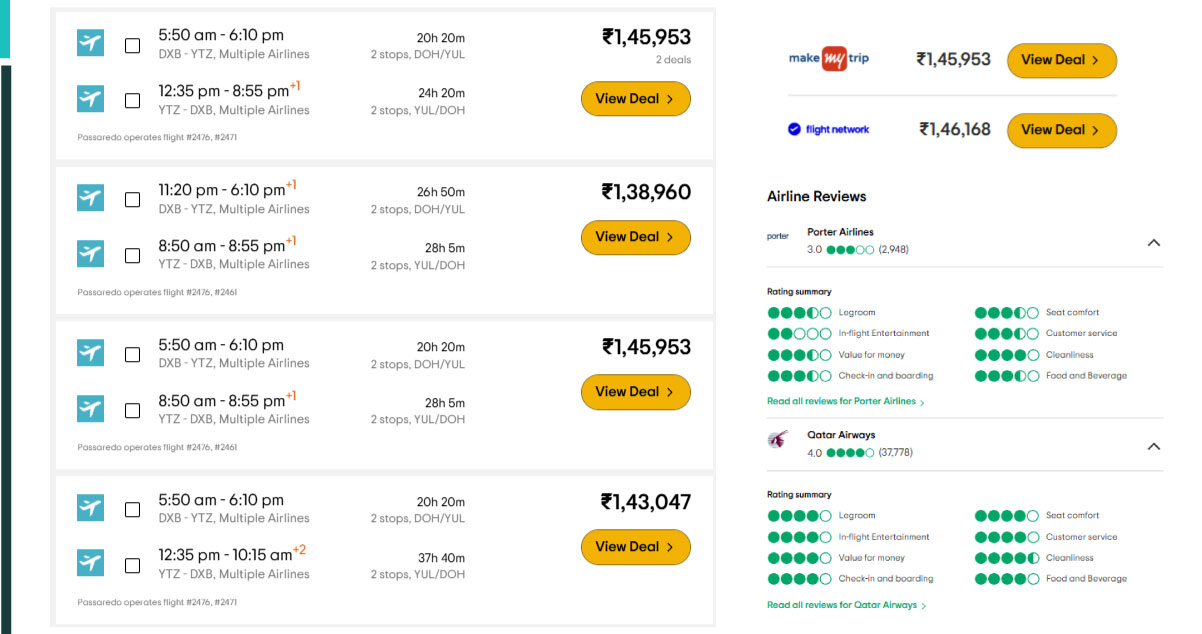Open Read all reviews for Qatar Airways

coord(843,604)
